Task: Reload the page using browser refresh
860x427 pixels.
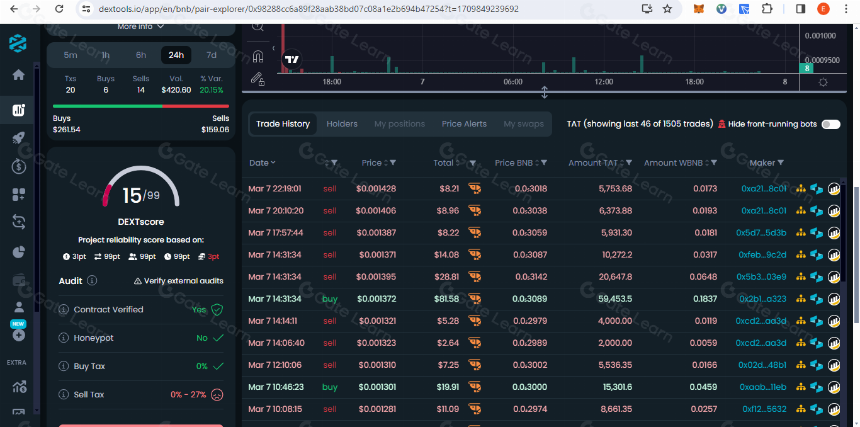Action: [59, 9]
